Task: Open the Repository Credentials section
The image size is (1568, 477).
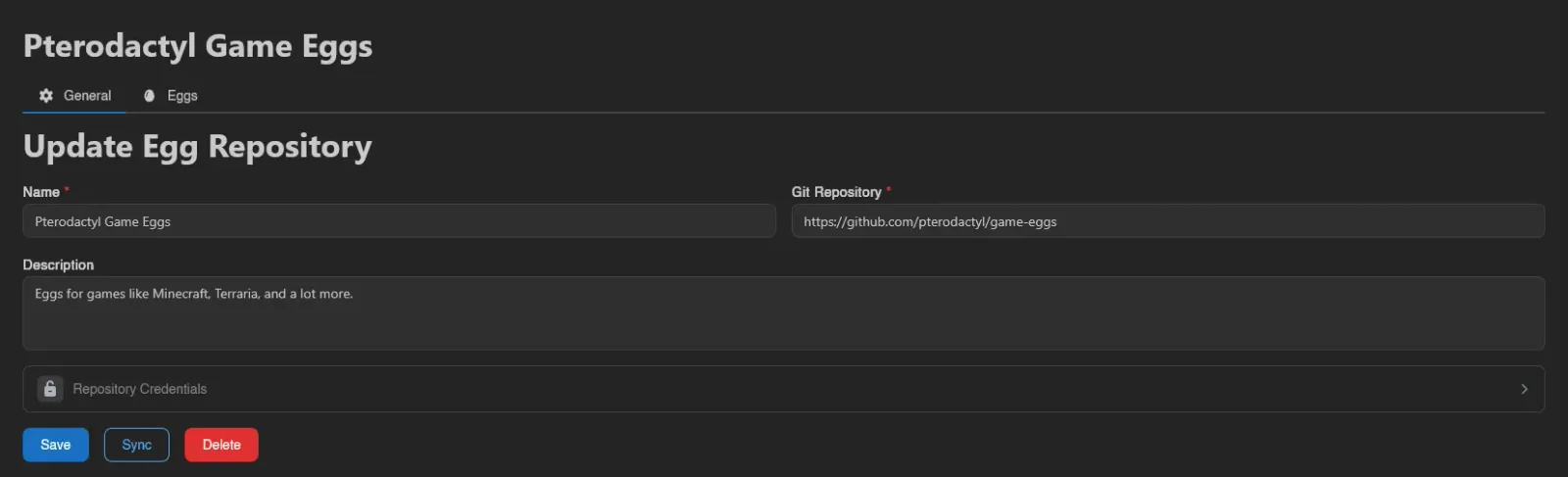Action: [x=784, y=389]
